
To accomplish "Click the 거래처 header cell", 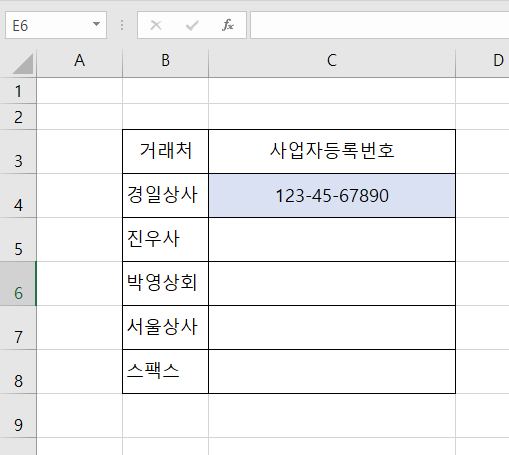I will coord(165,152).
